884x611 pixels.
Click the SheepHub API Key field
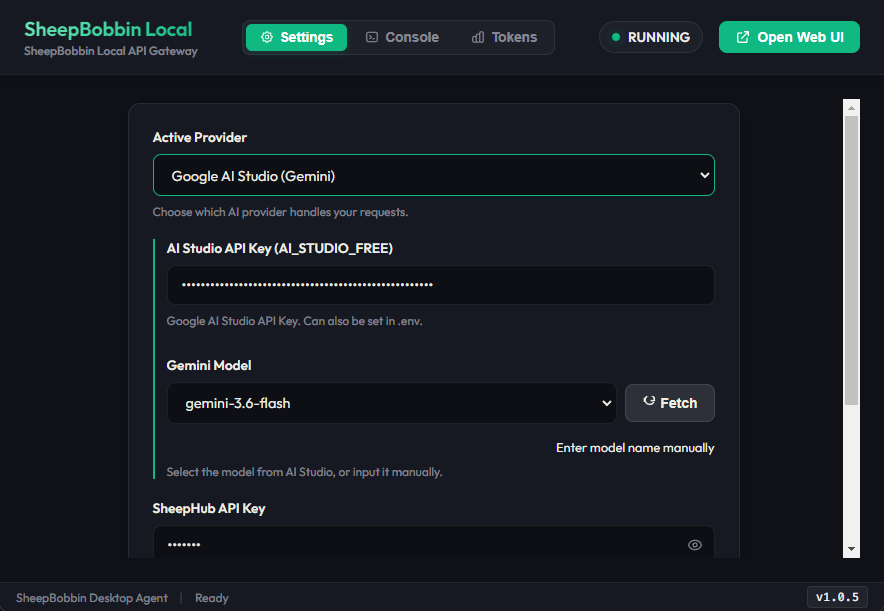coord(434,544)
